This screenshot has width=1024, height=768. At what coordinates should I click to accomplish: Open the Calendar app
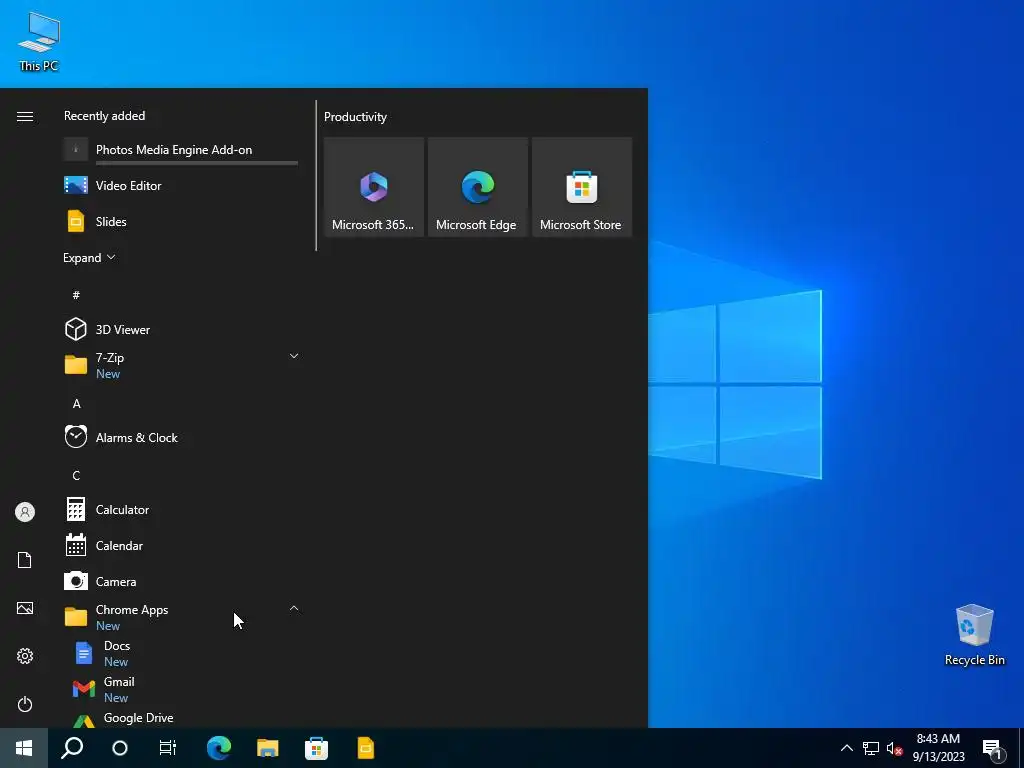coord(181,545)
